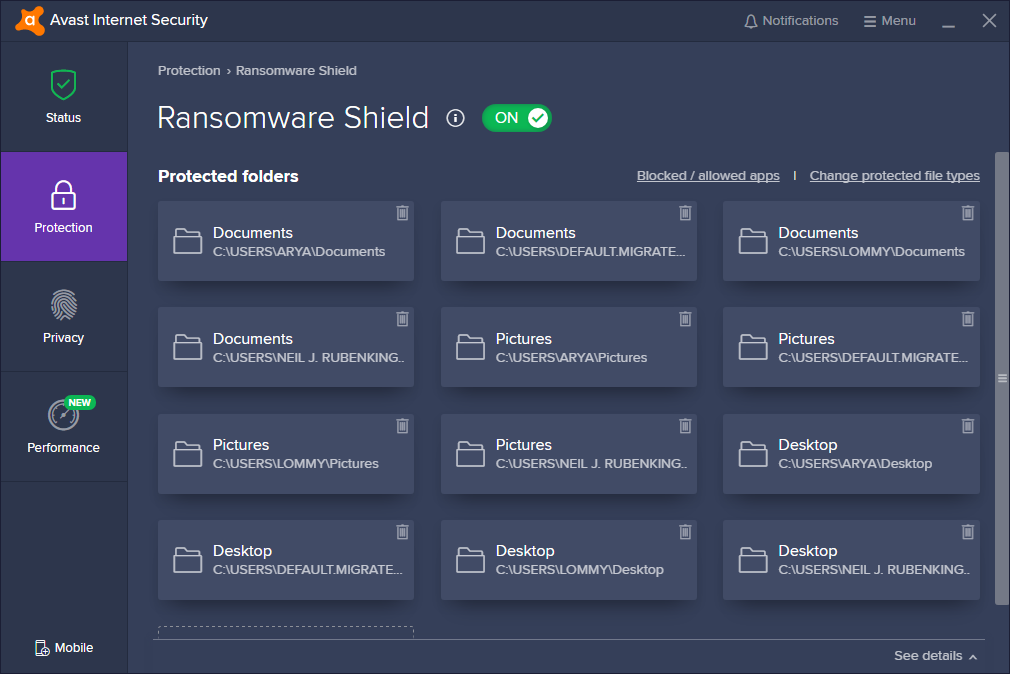
Task: Open Change protected file types
Action: click(x=894, y=175)
